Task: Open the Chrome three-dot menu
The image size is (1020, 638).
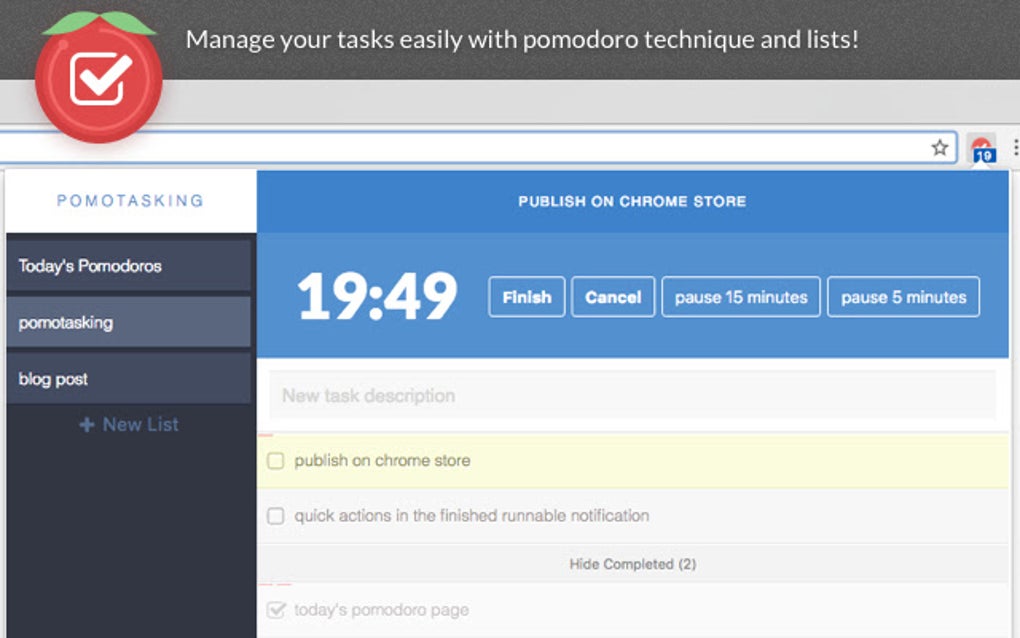Action: (x=1016, y=147)
